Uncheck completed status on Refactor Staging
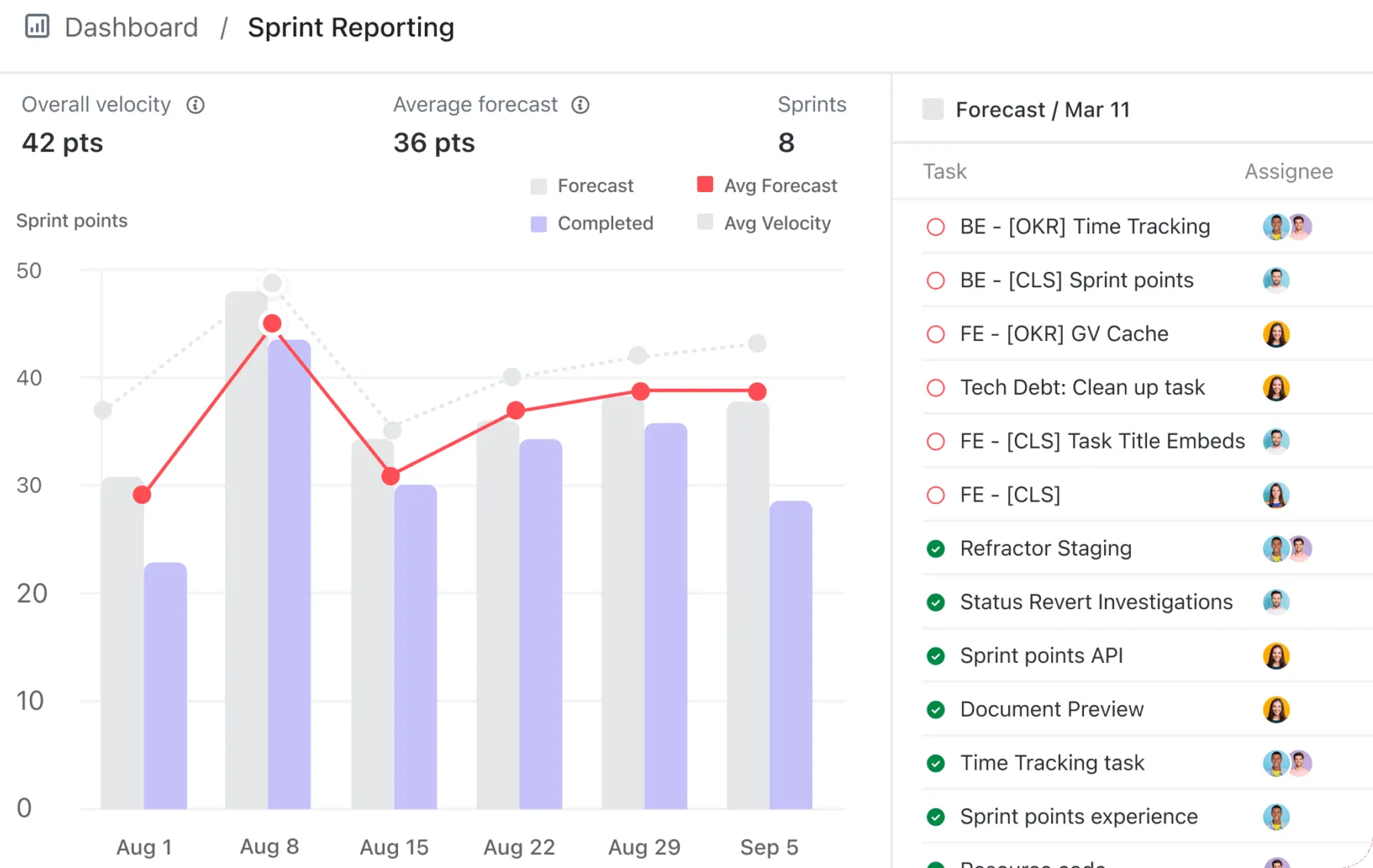1373x868 pixels. click(x=936, y=548)
